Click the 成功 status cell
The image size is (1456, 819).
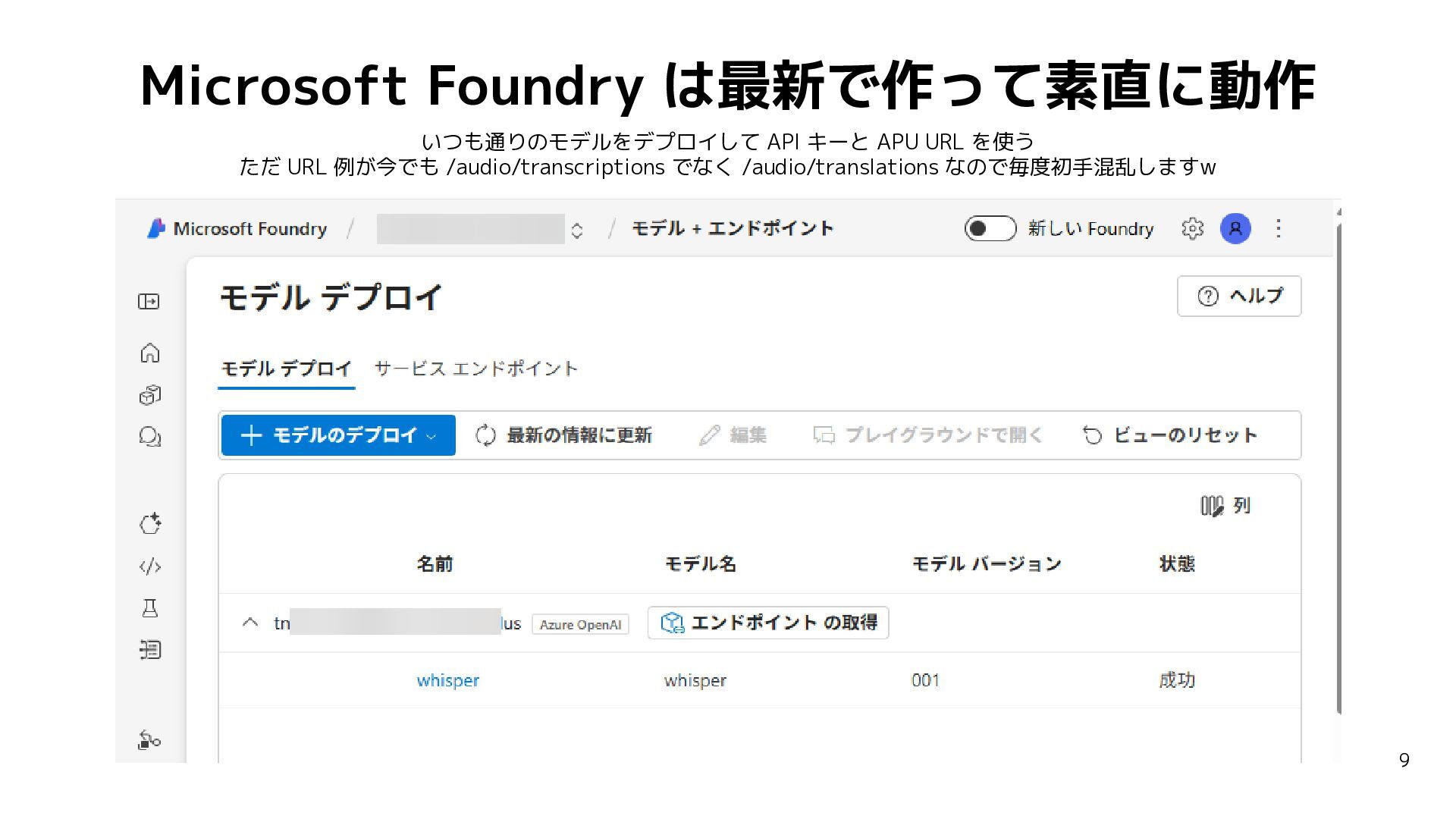[1177, 680]
